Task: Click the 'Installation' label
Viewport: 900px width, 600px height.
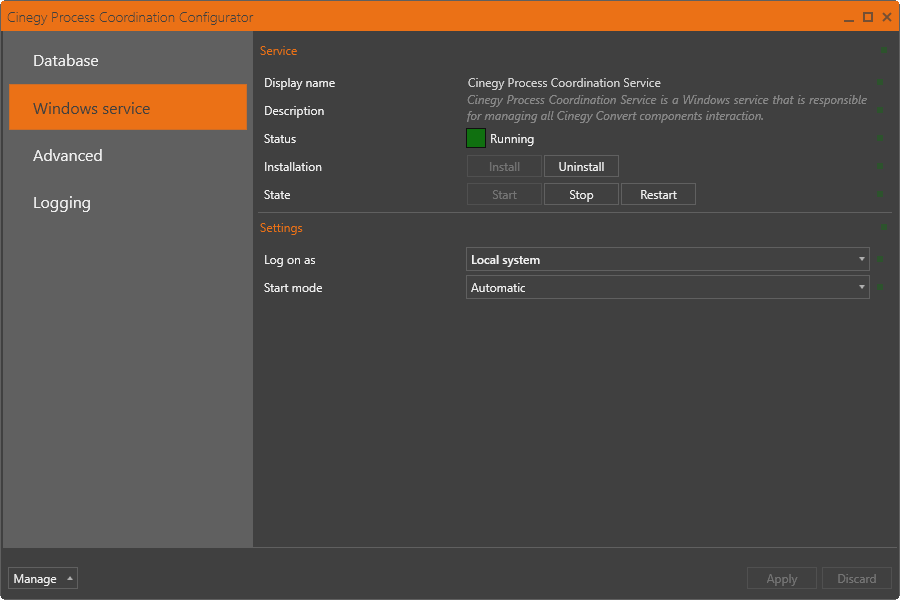Action: 292,167
